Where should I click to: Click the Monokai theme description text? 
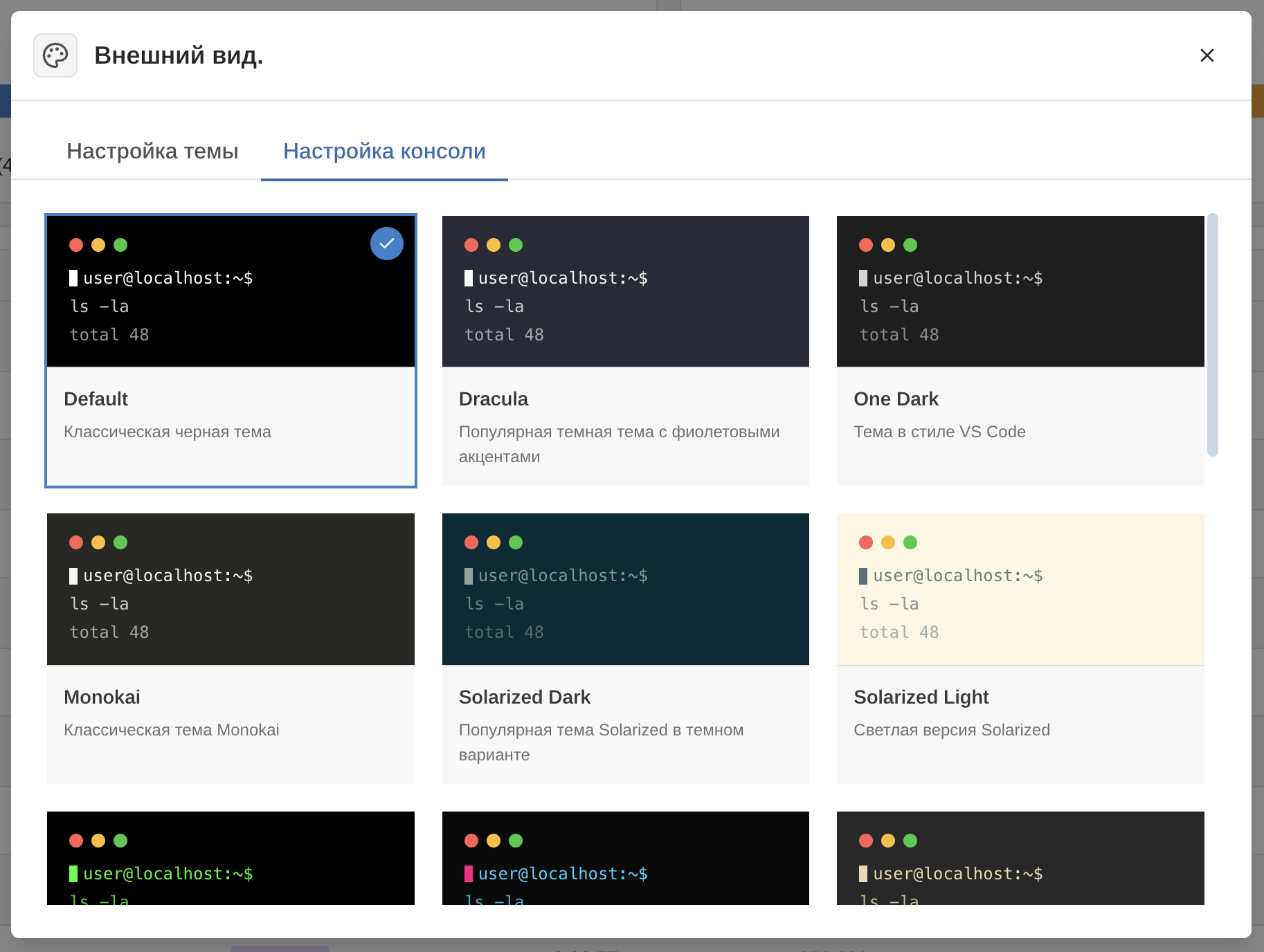(x=171, y=730)
